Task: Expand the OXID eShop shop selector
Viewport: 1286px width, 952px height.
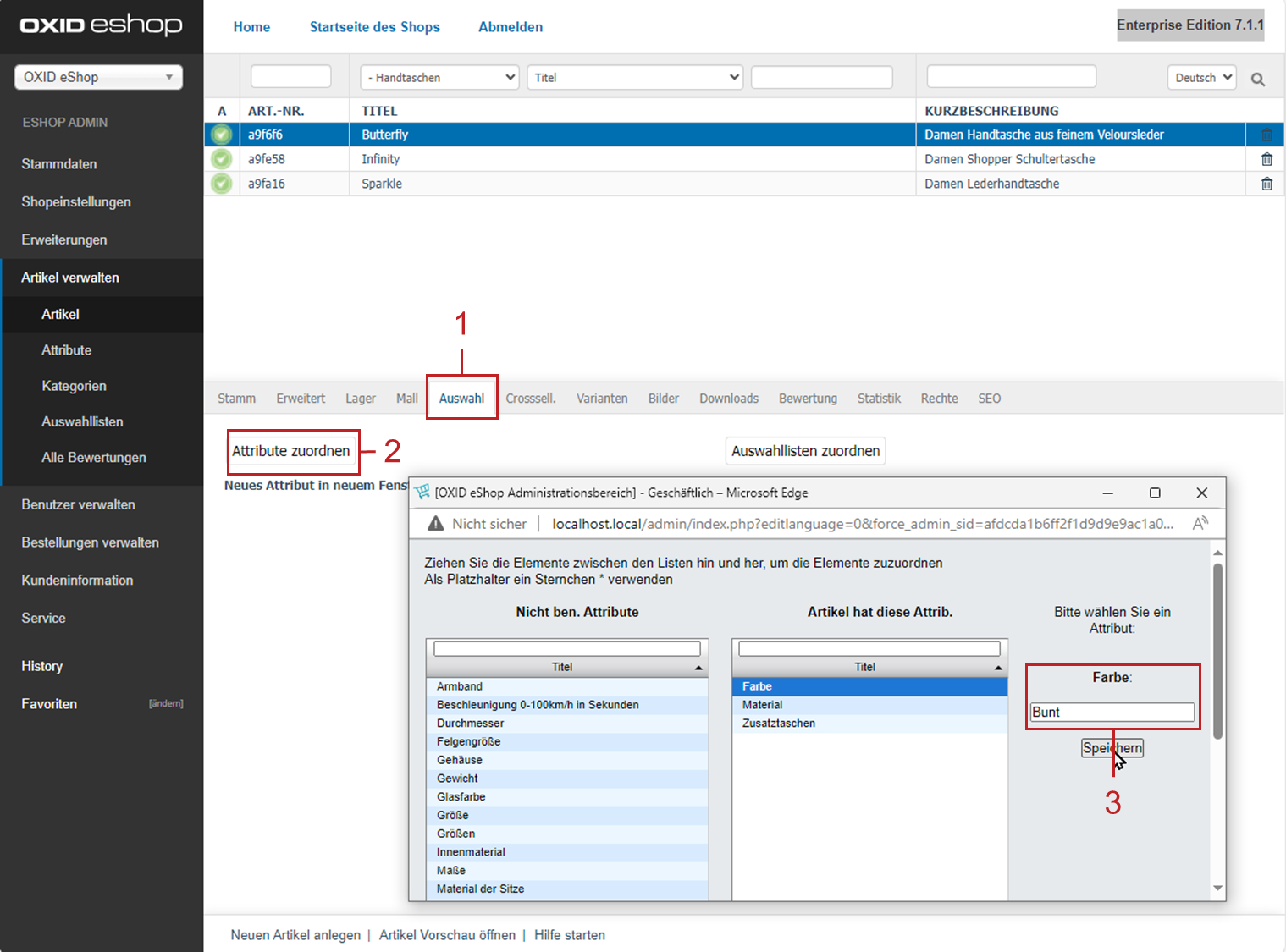Action: pyautogui.click(x=98, y=77)
